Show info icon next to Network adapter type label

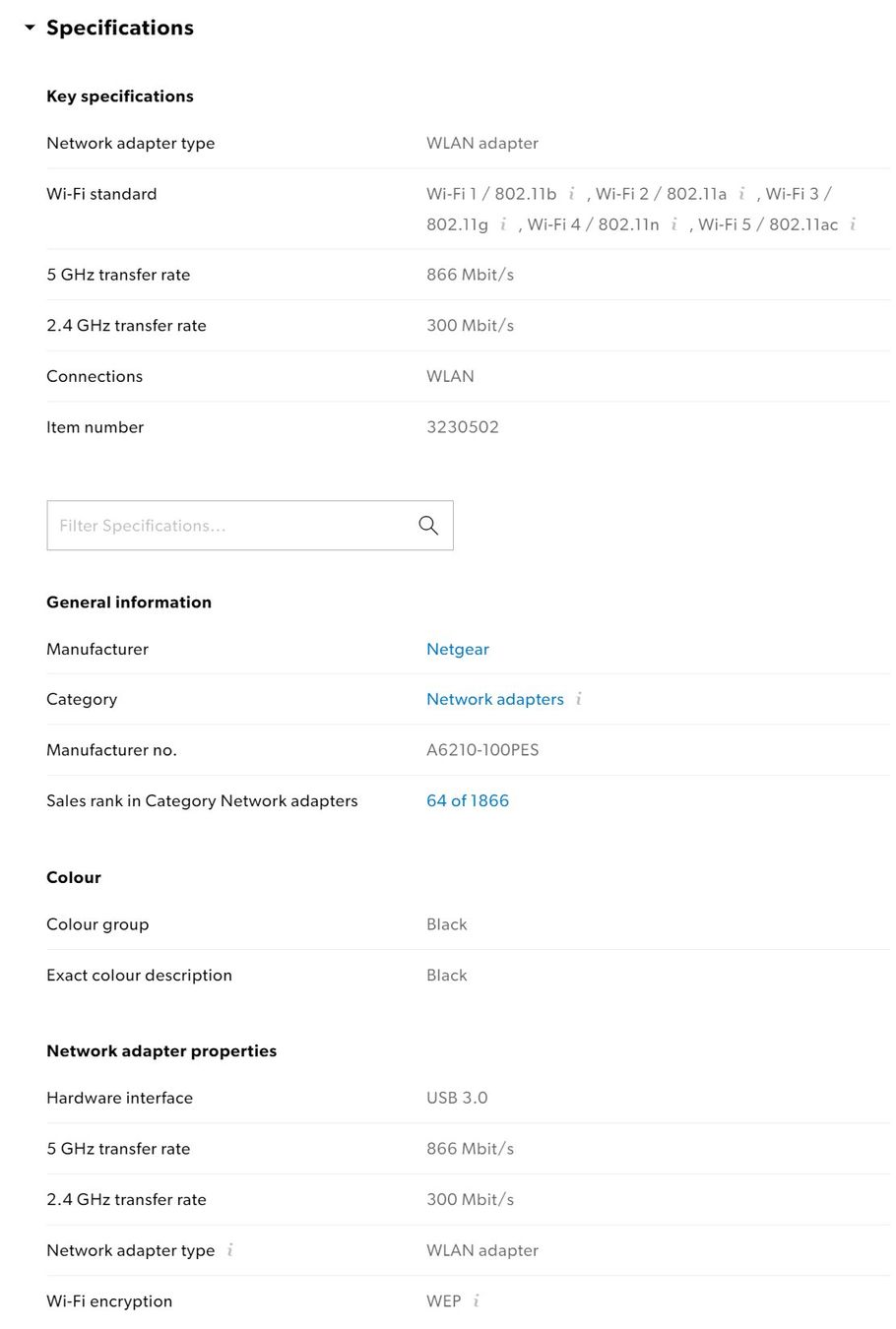[229, 1250]
